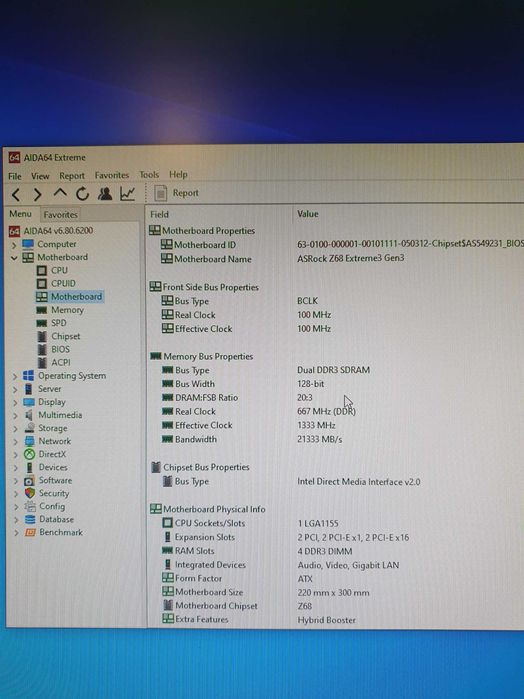Expand the Computer tree node

(x=14, y=245)
